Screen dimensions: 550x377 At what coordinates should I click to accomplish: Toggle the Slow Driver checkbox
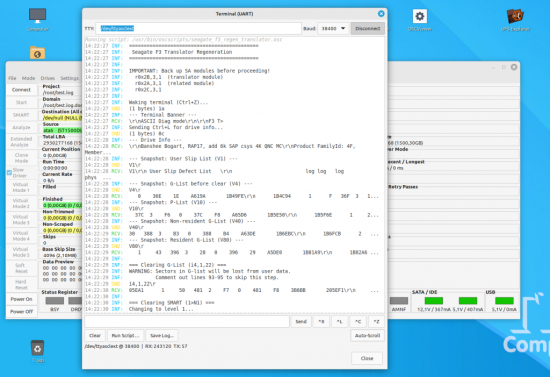[9, 173]
